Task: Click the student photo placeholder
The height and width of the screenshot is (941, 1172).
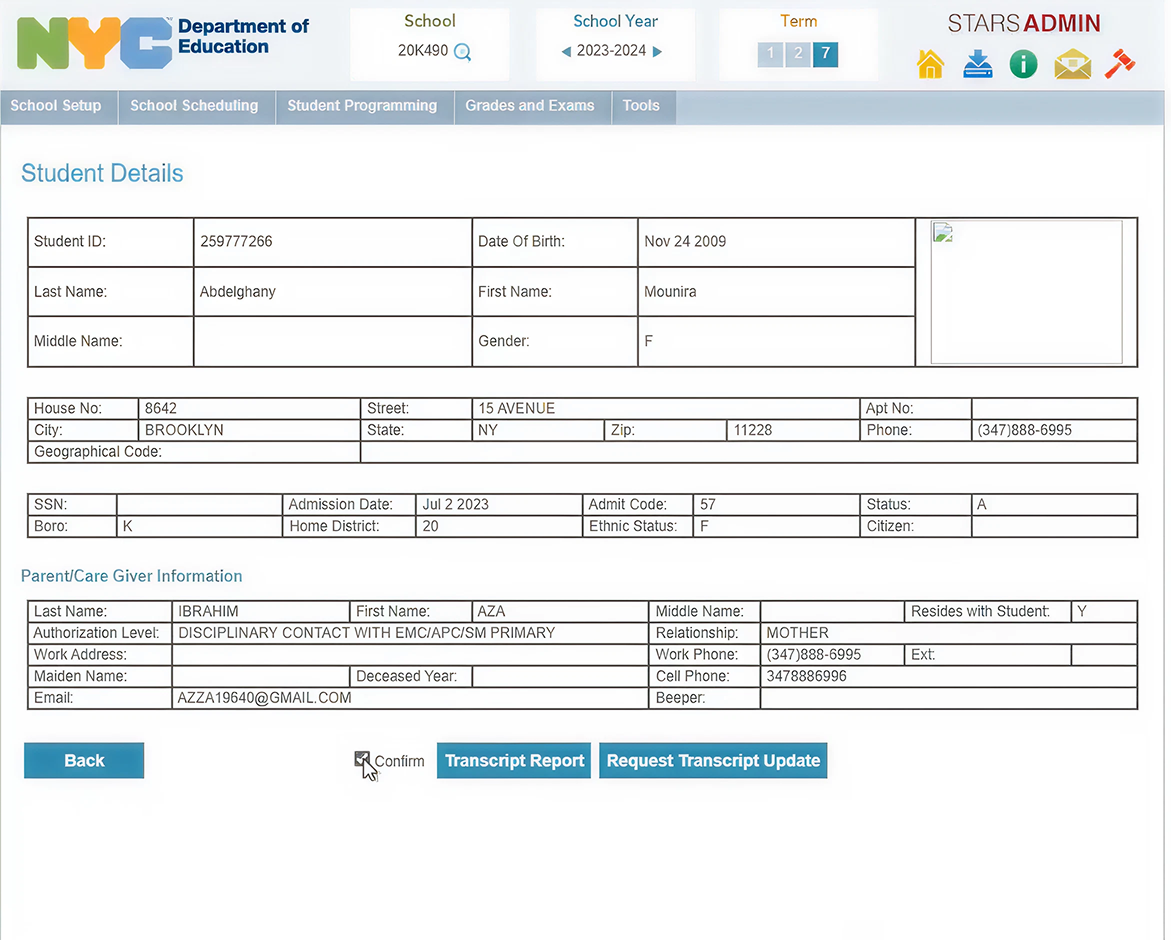Action: (1026, 292)
